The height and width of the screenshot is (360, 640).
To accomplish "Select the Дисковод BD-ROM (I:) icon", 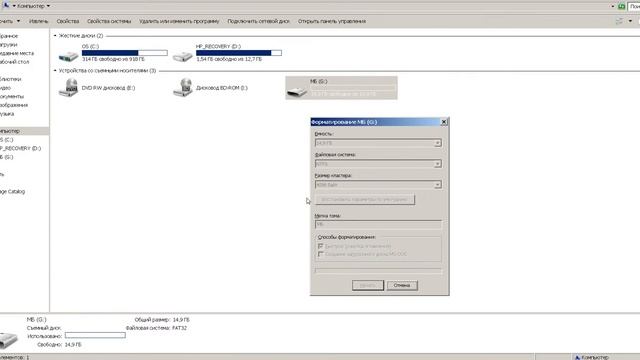I will [x=182, y=87].
